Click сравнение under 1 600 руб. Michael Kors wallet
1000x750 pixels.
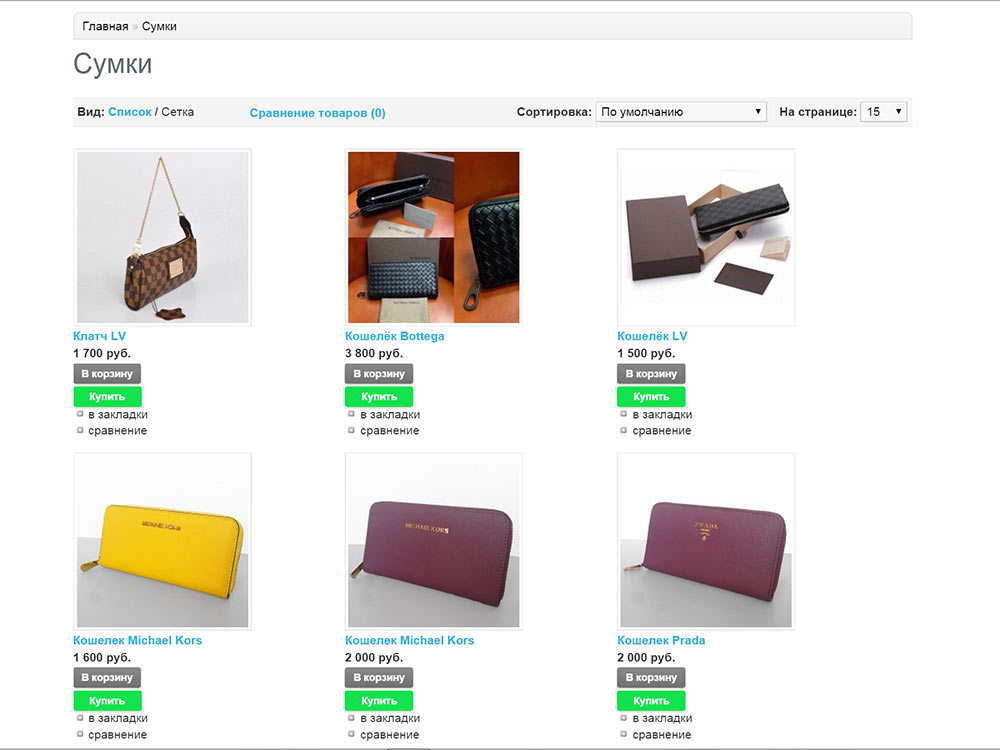(117, 735)
